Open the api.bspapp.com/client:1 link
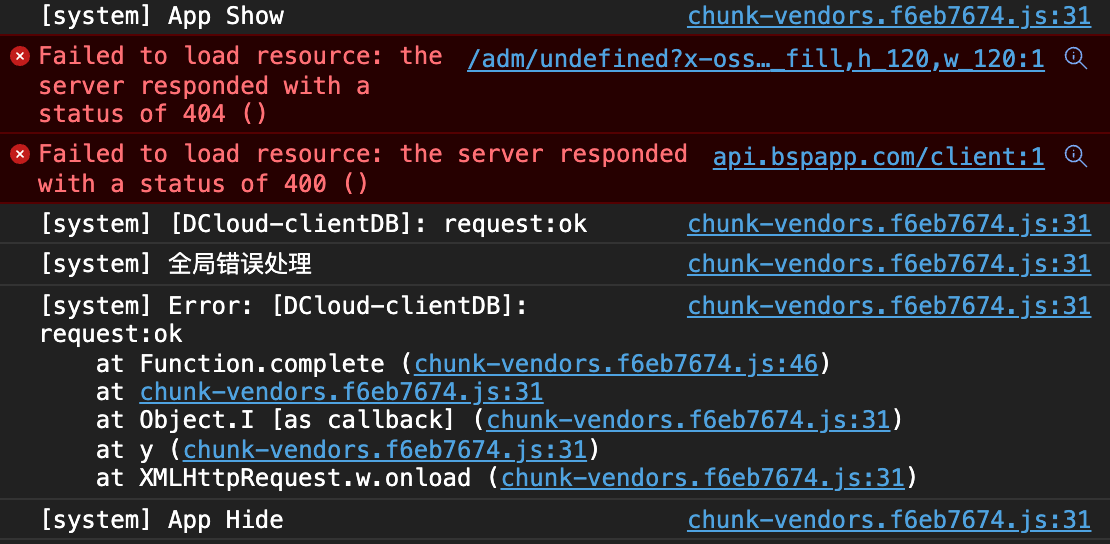1110x544 pixels. 878,156
